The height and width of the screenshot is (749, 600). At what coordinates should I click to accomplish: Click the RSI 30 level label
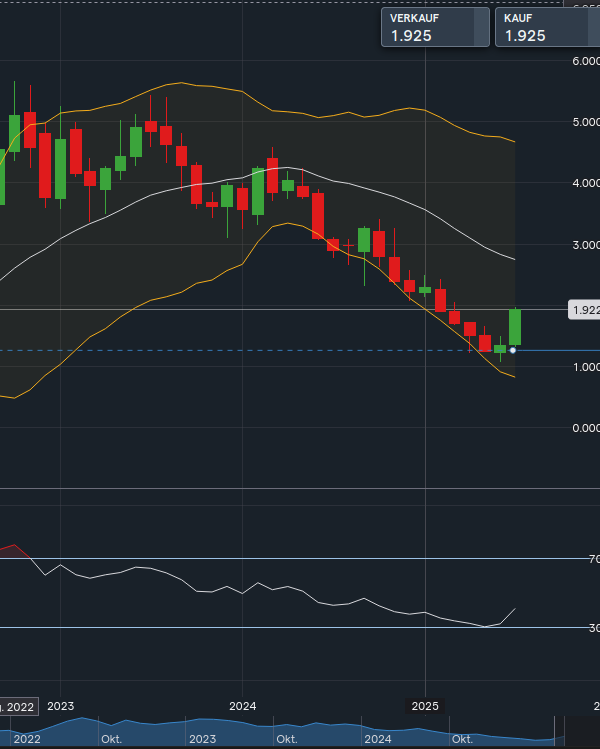[594, 628]
